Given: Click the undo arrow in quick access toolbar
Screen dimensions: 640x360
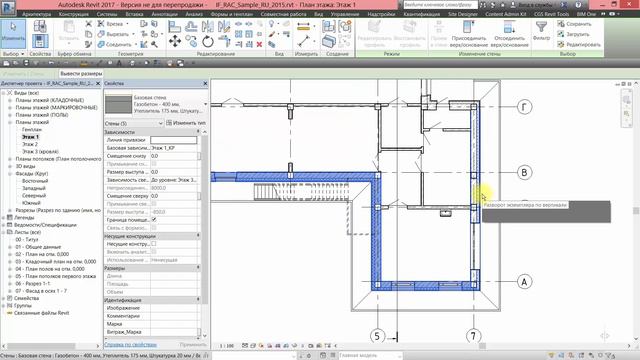Looking at the screenshot, I should [51, 63].
